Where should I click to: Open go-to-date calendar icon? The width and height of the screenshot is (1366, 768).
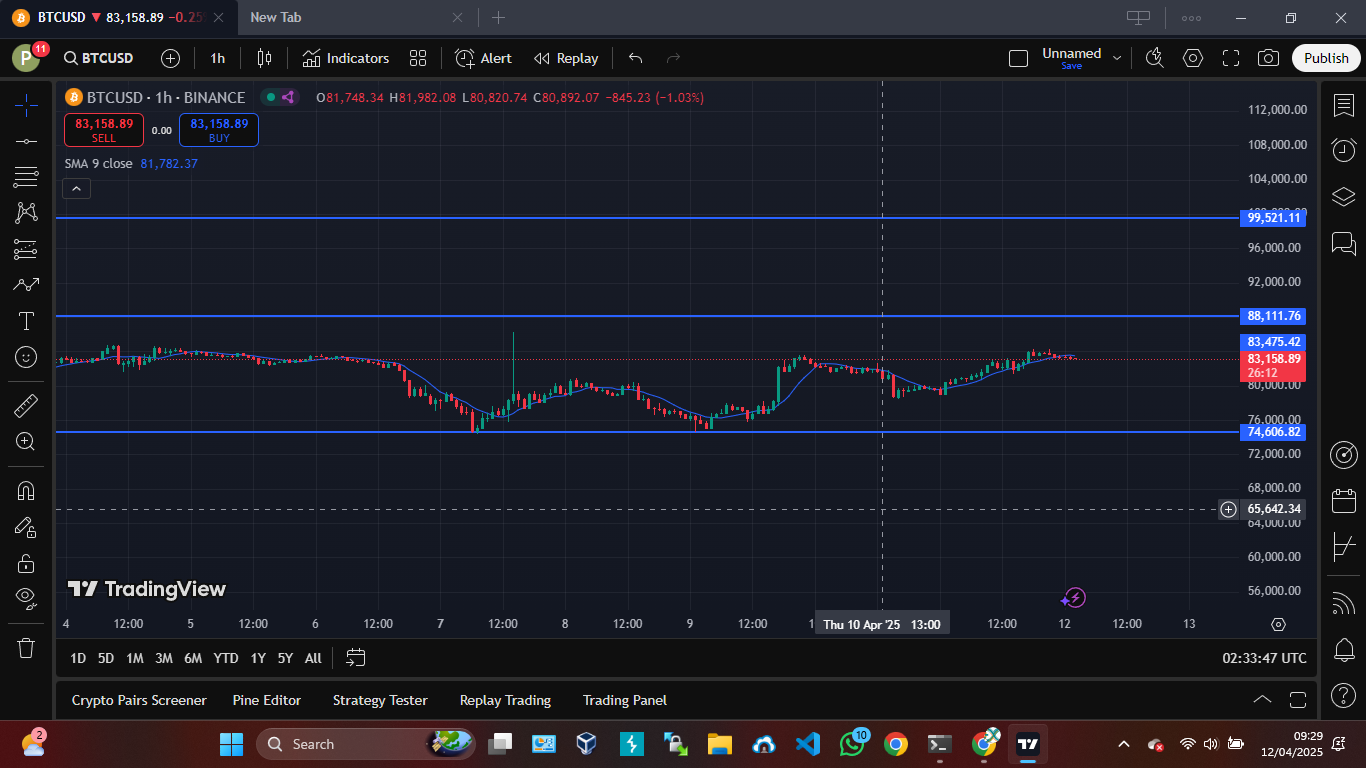[356, 658]
